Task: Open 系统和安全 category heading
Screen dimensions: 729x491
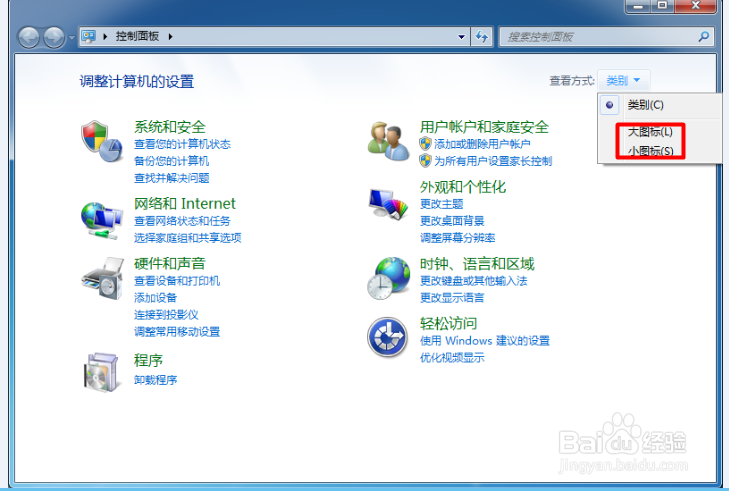Action: [170, 126]
